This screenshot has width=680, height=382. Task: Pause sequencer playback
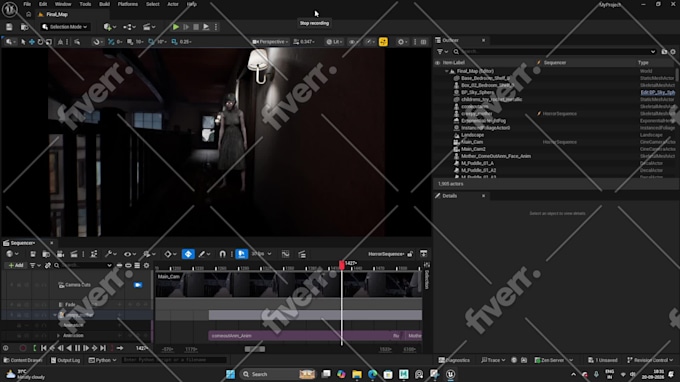click(x=77, y=348)
